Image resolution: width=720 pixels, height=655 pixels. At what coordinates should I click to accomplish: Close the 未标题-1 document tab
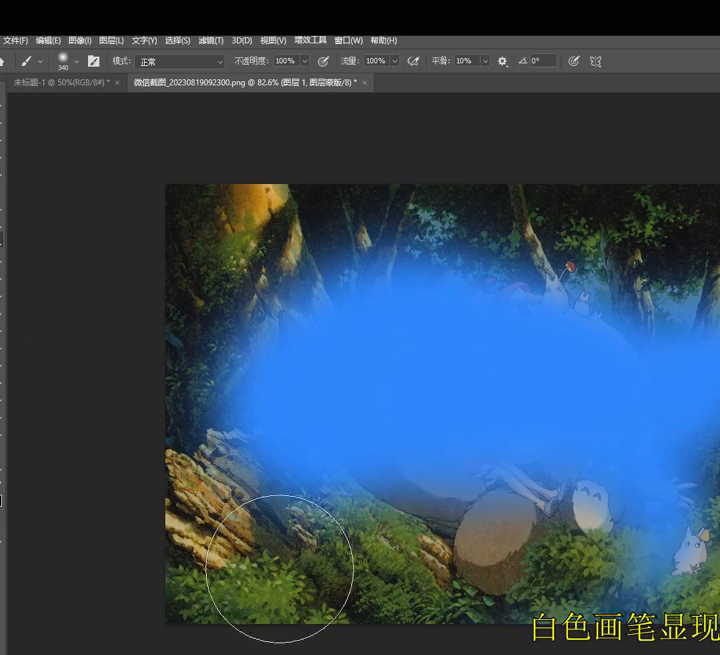click(x=118, y=83)
